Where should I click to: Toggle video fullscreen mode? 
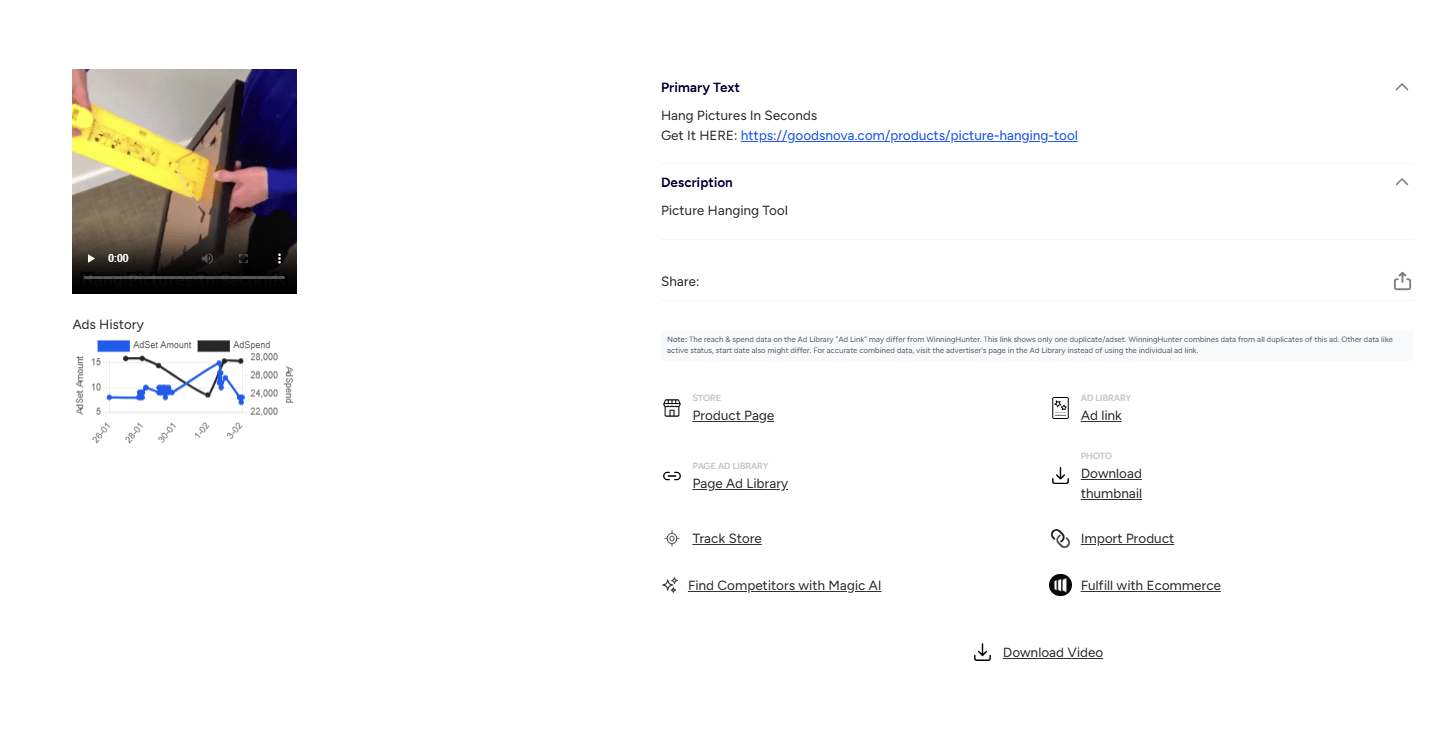tap(243, 258)
